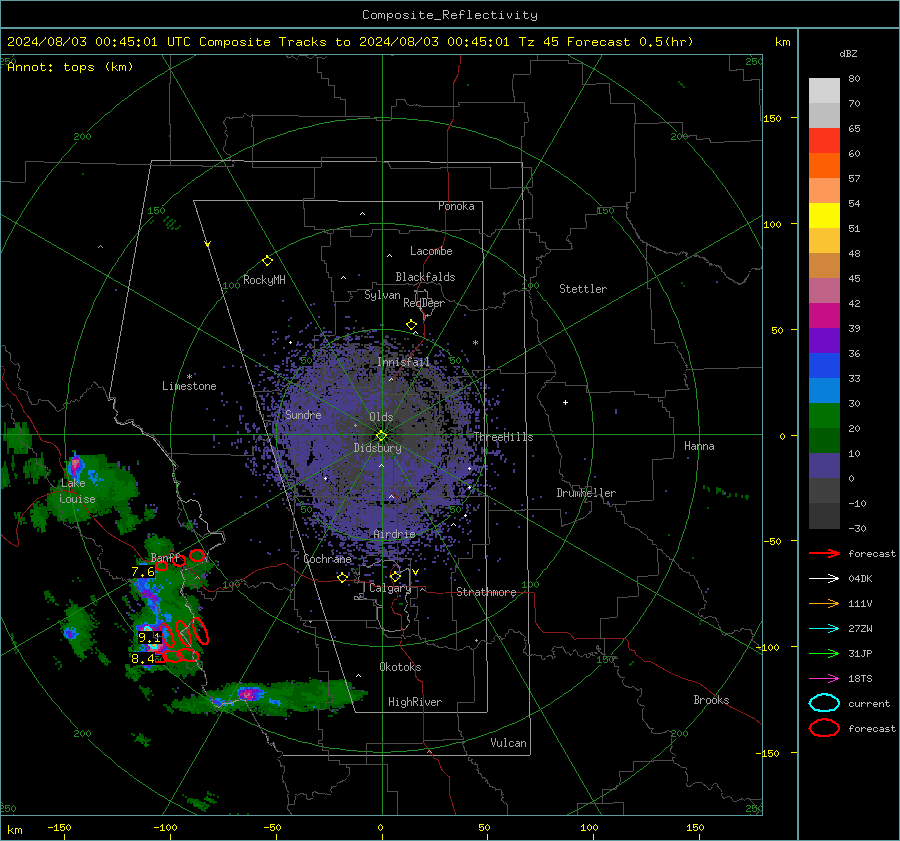Click the Drumheller label
The width and height of the screenshot is (900, 841).
[586, 493]
